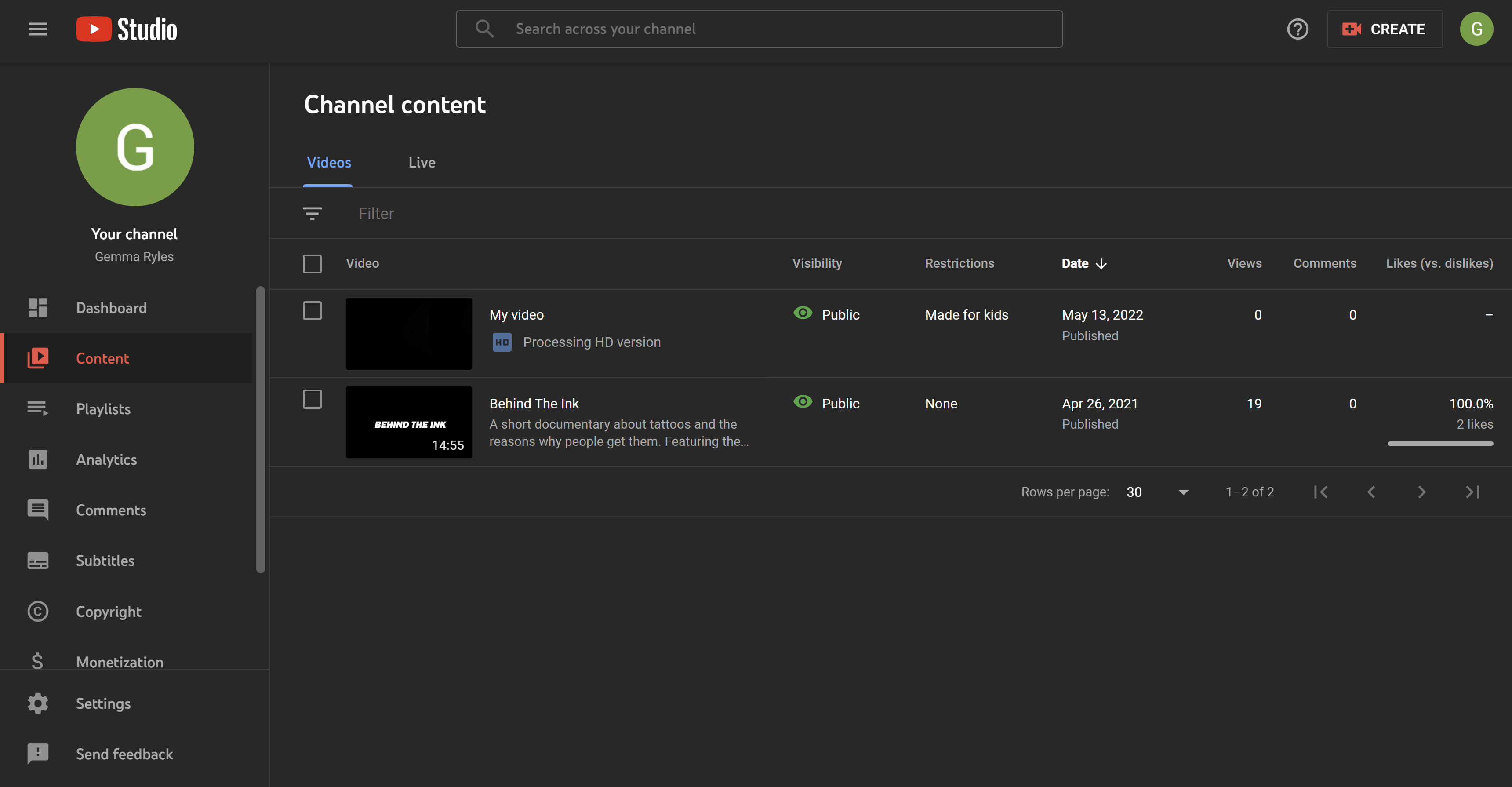Click the Filter input field
The height and width of the screenshot is (787, 1512).
(x=376, y=213)
